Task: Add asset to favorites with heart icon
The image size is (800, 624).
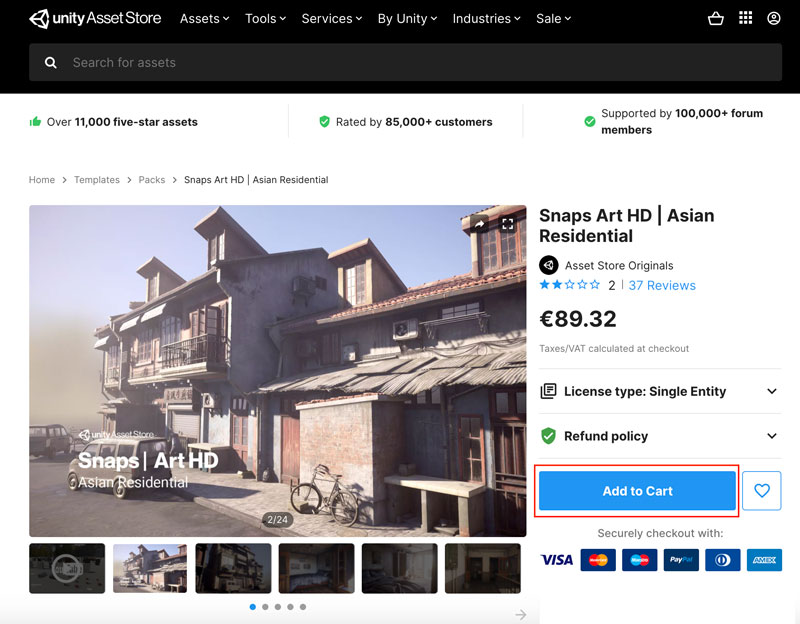Action: coord(762,490)
